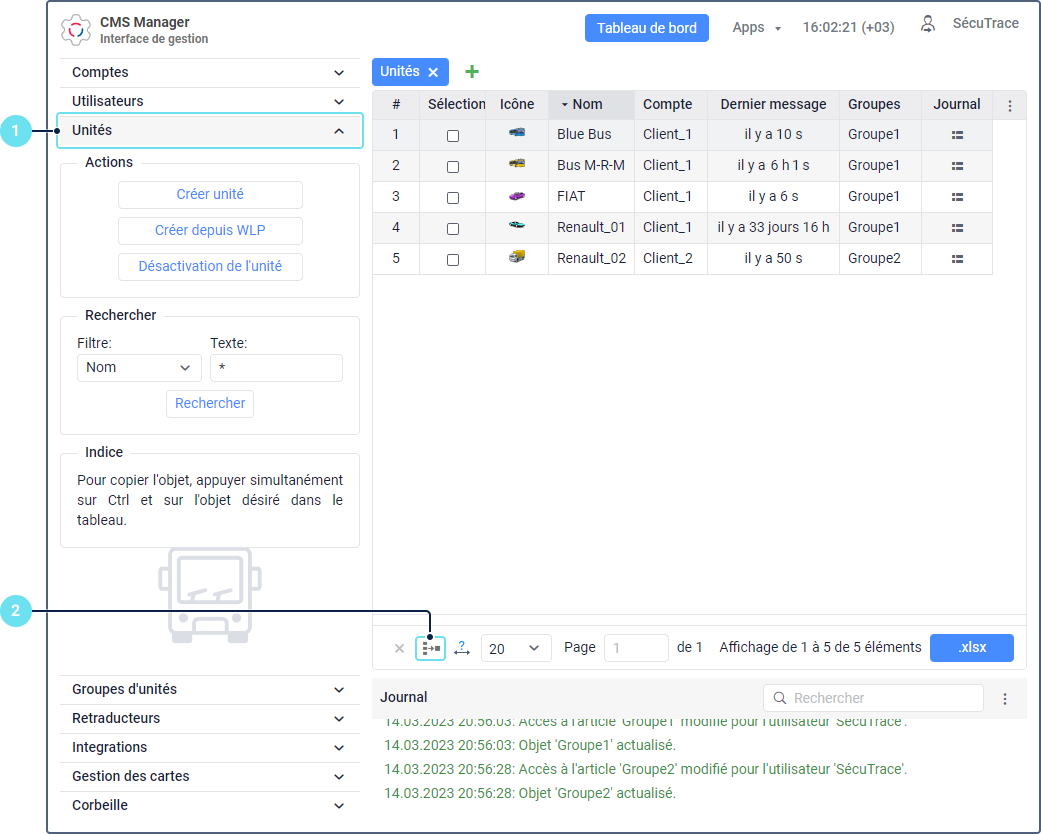Click the column auto-width arrows icon

coord(461,648)
